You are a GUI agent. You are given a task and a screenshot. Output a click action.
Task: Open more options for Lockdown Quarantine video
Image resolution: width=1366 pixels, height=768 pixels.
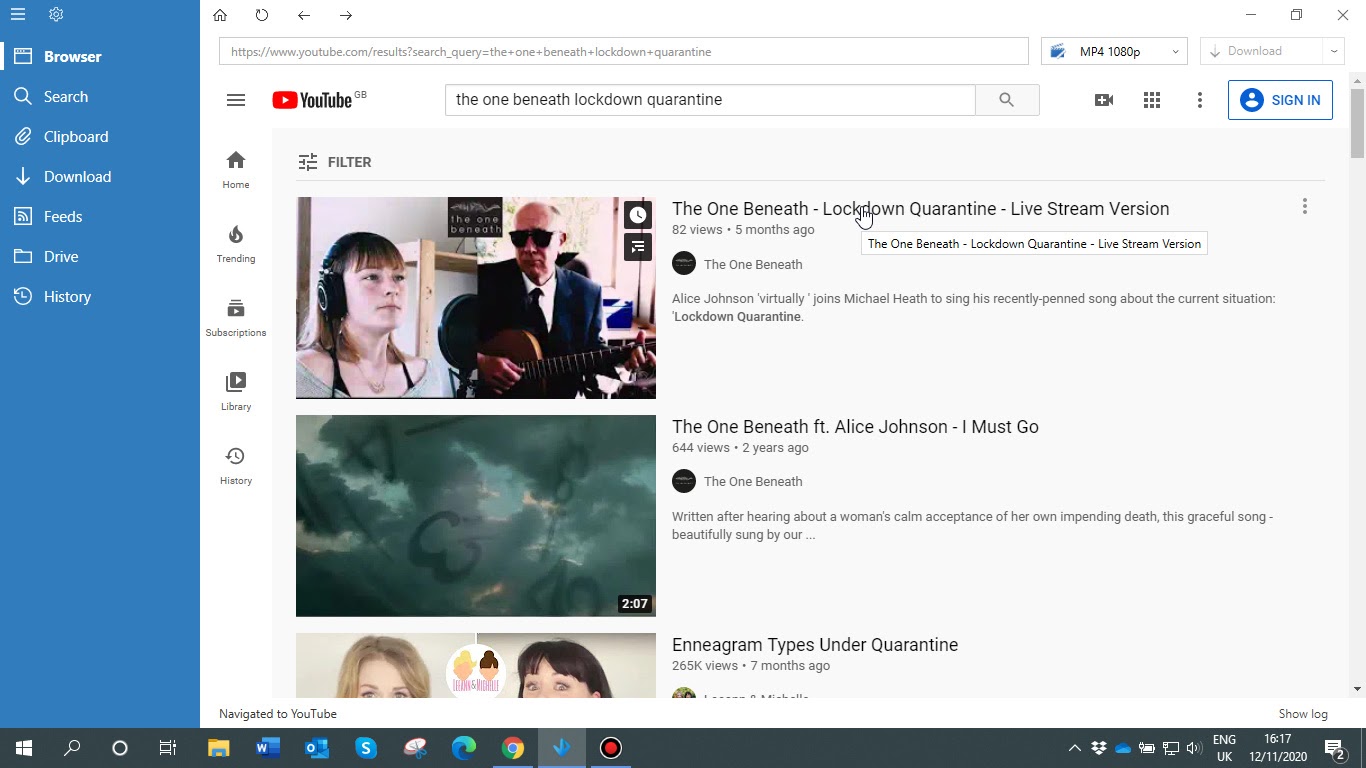pyautogui.click(x=1304, y=207)
